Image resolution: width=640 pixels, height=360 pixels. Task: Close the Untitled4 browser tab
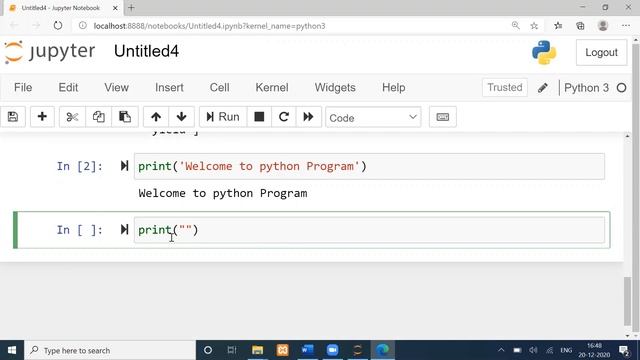115,8
